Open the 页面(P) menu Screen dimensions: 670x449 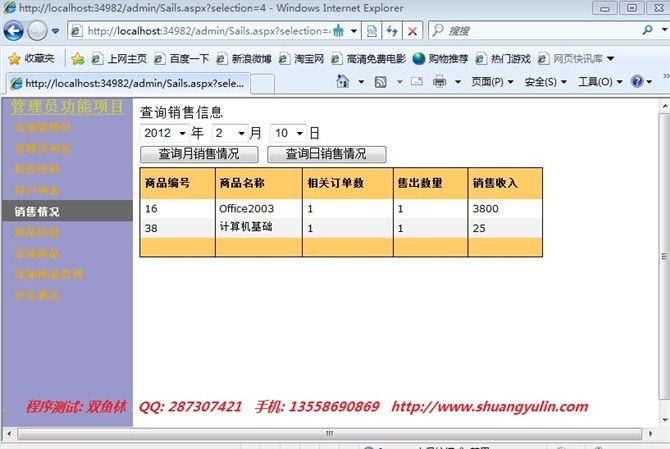tap(492, 82)
